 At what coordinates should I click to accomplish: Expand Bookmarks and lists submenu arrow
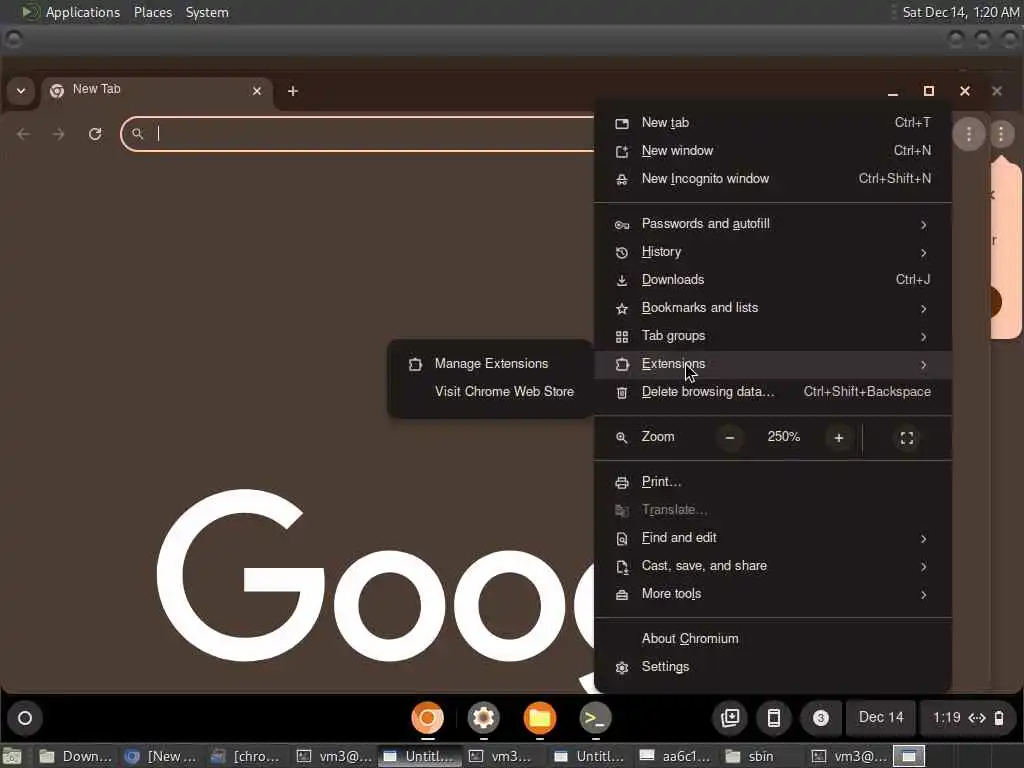click(x=923, y=309)
